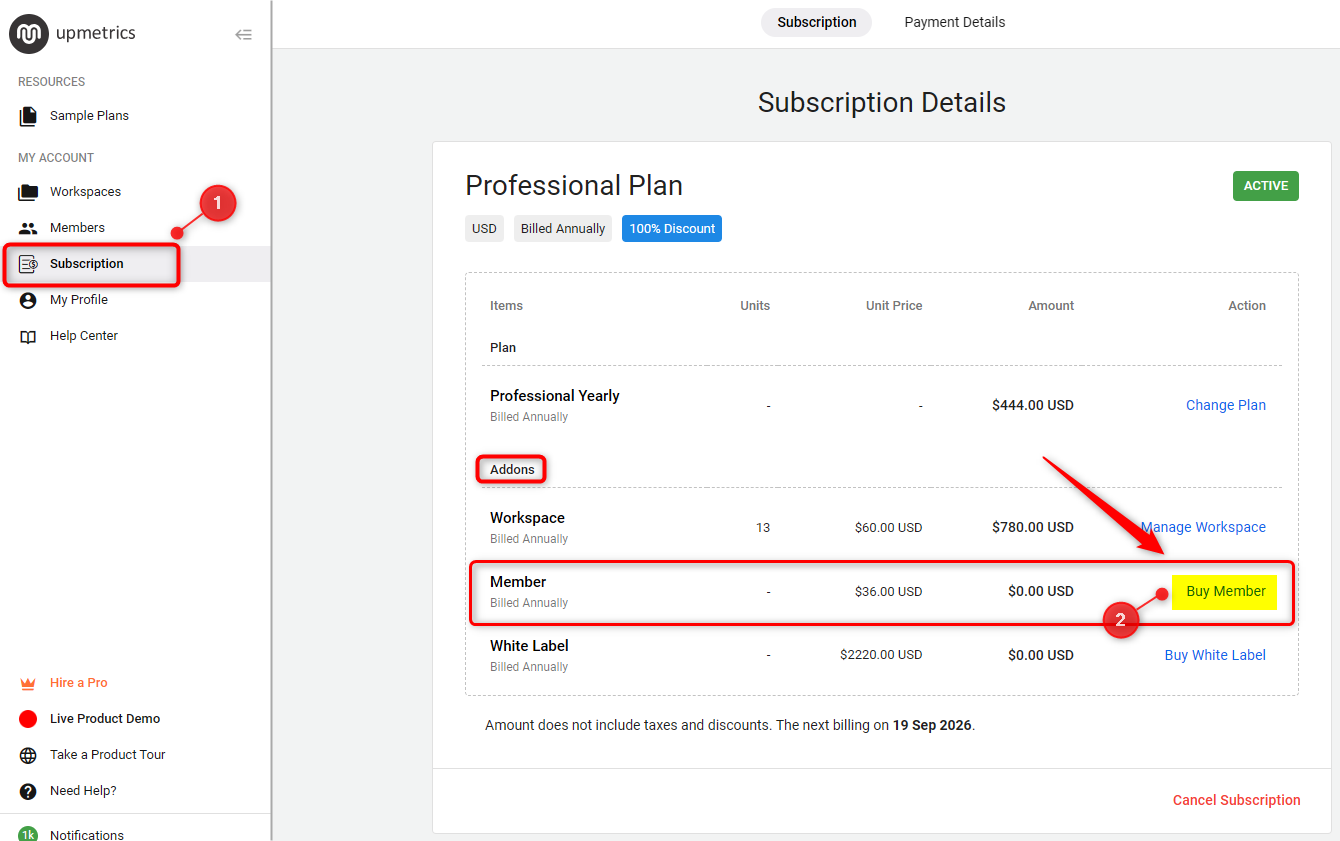Screen dimensions: 1340x841
Task: Click the Professional Plan heading
Action: (x=574, y=186)
